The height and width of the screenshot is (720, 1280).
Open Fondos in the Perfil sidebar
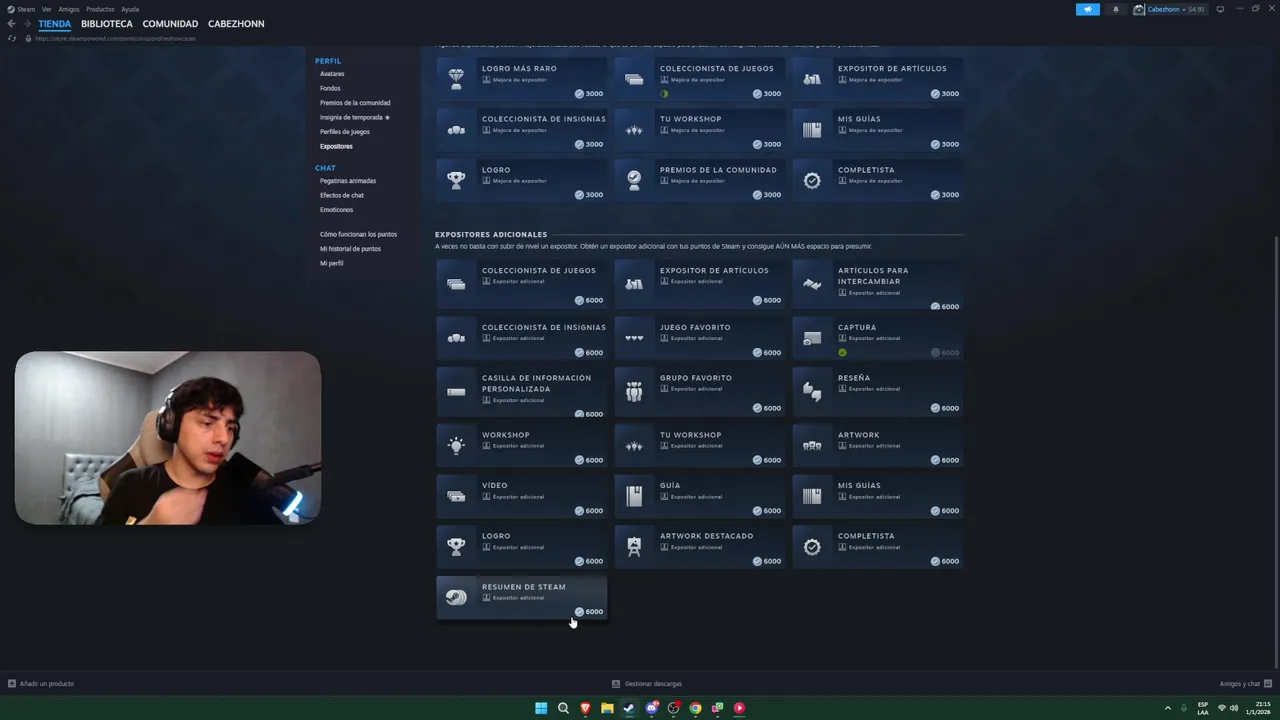(x=330, y=88)
